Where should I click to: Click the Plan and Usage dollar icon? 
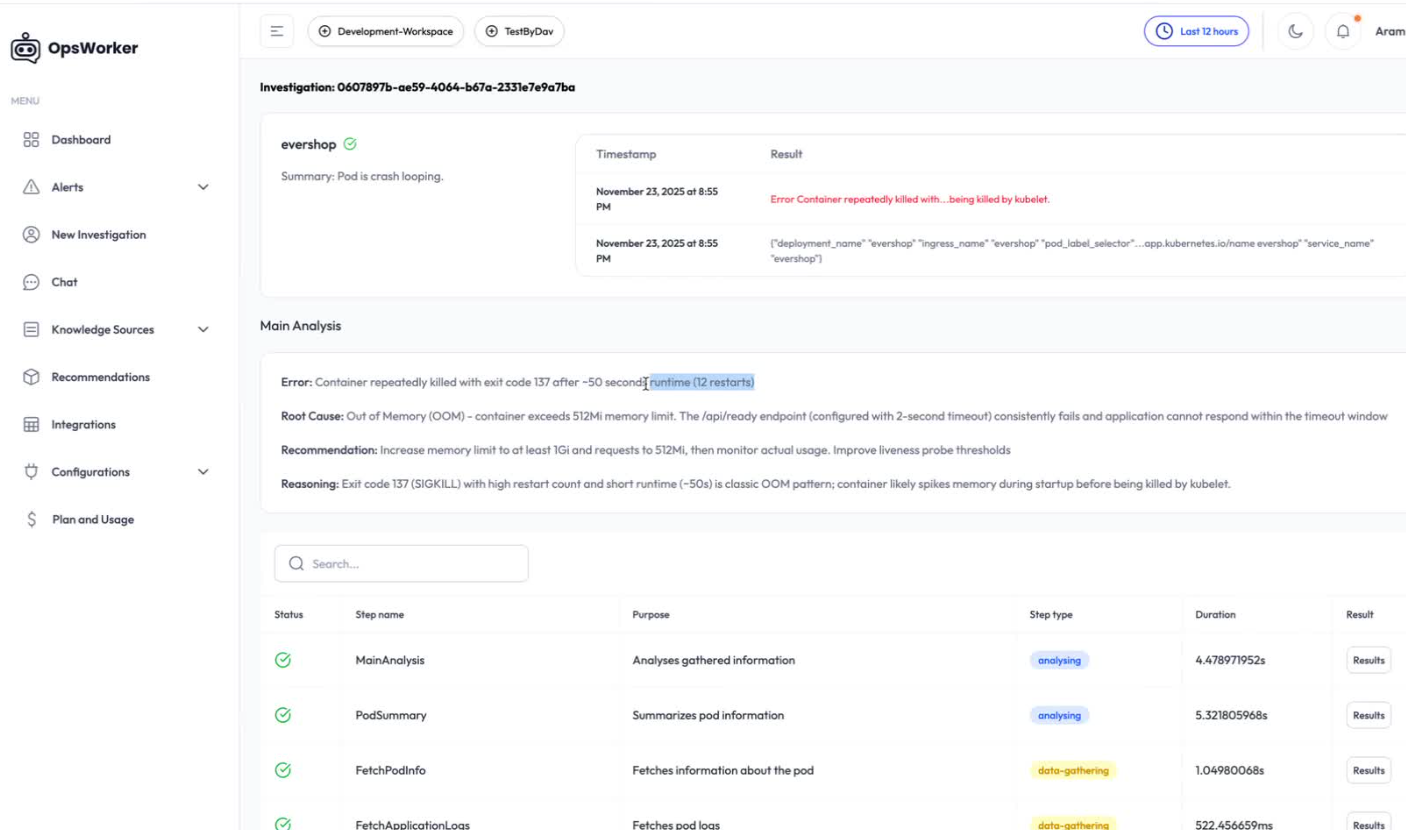click(32, 520)
